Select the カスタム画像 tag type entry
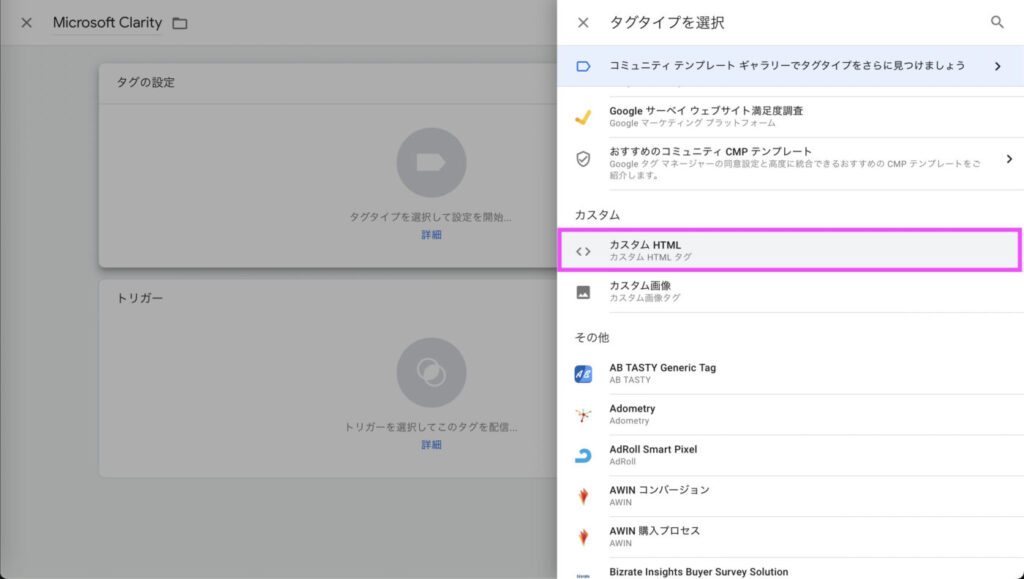Image resolution: width=1024 pixels, height=579 pixels. coord(646,291)
